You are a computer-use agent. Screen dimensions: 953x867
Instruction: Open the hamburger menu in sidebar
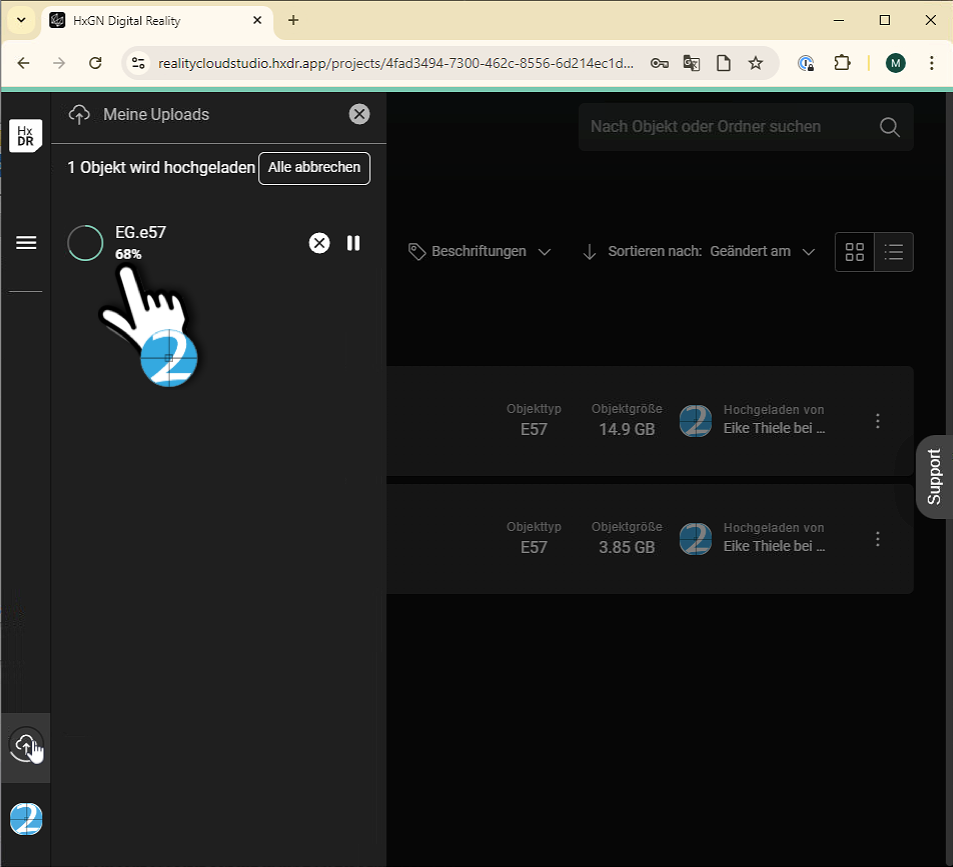[x=26, y=243]
